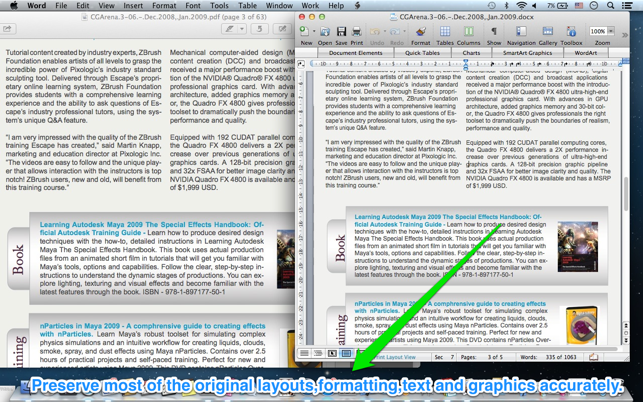Print the document using printer icon
The height and width of the screenshot is (402, 643).
click(x=356, y=31)
